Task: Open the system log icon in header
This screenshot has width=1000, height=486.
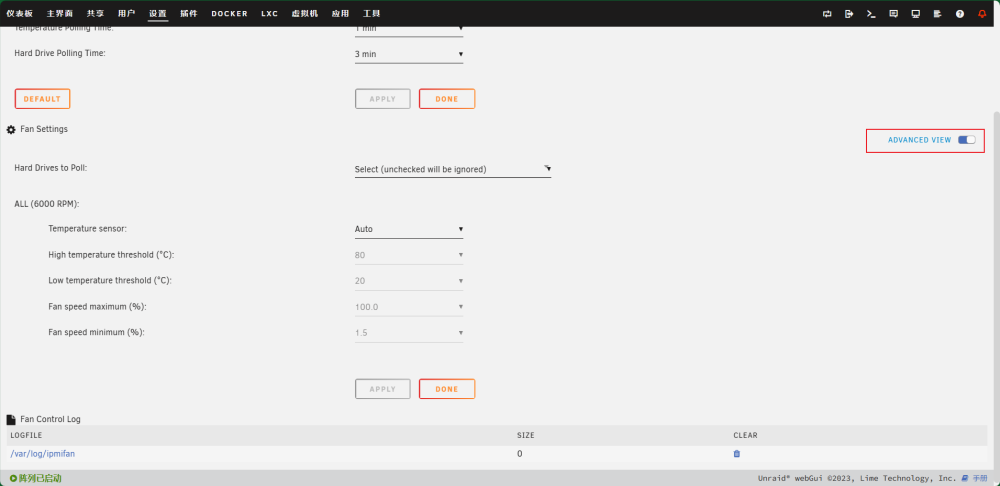Action: 938,13
